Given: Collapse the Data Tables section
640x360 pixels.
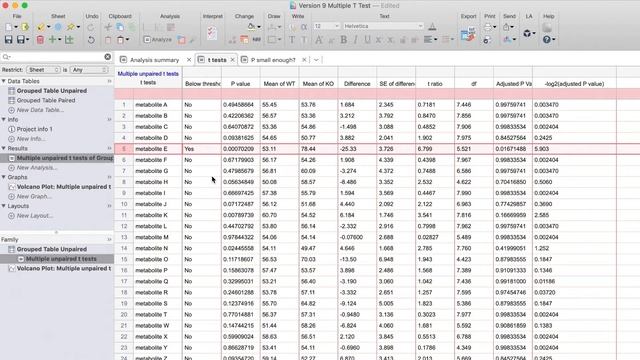Looking at the screenshot, I should 4,81.
